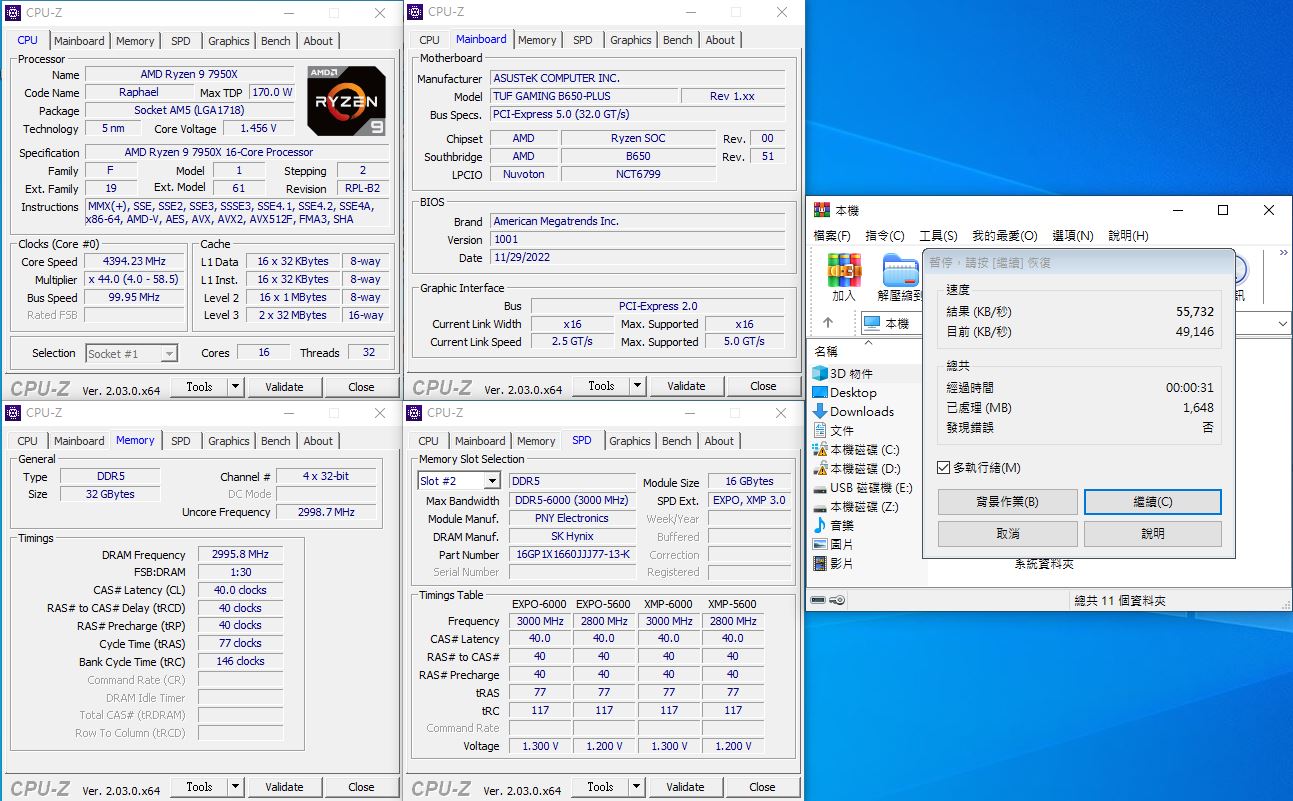Click the Tools button in the Memory window
This screenshot has height=801, width=1293.
[x=199, y=787]
